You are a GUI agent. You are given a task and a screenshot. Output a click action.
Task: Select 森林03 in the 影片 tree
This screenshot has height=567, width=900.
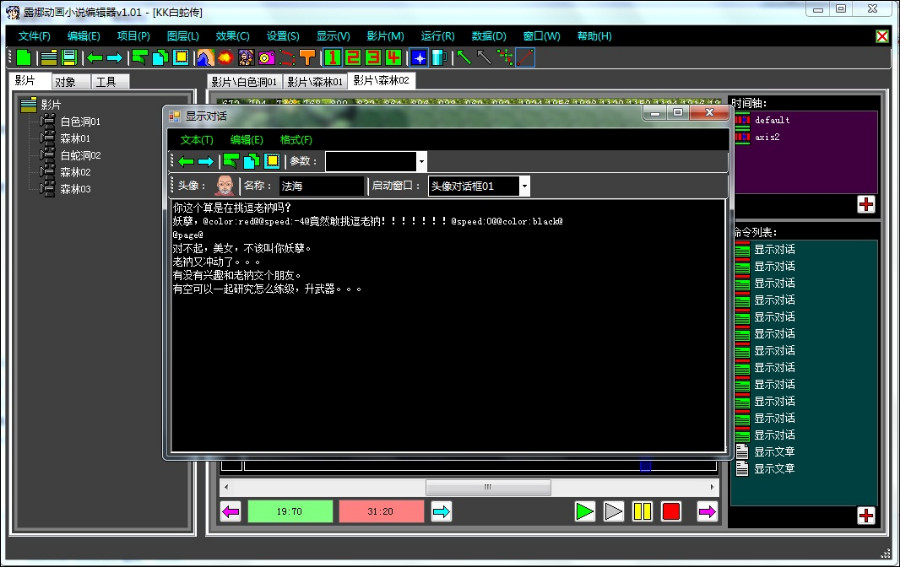click(x=75, y=189)
